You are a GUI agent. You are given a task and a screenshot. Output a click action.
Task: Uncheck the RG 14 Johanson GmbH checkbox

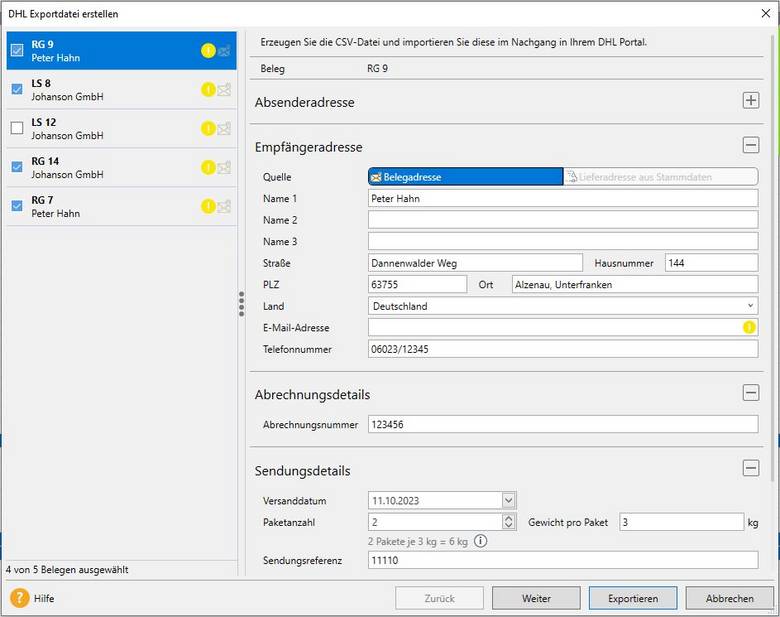click(17, 167)
